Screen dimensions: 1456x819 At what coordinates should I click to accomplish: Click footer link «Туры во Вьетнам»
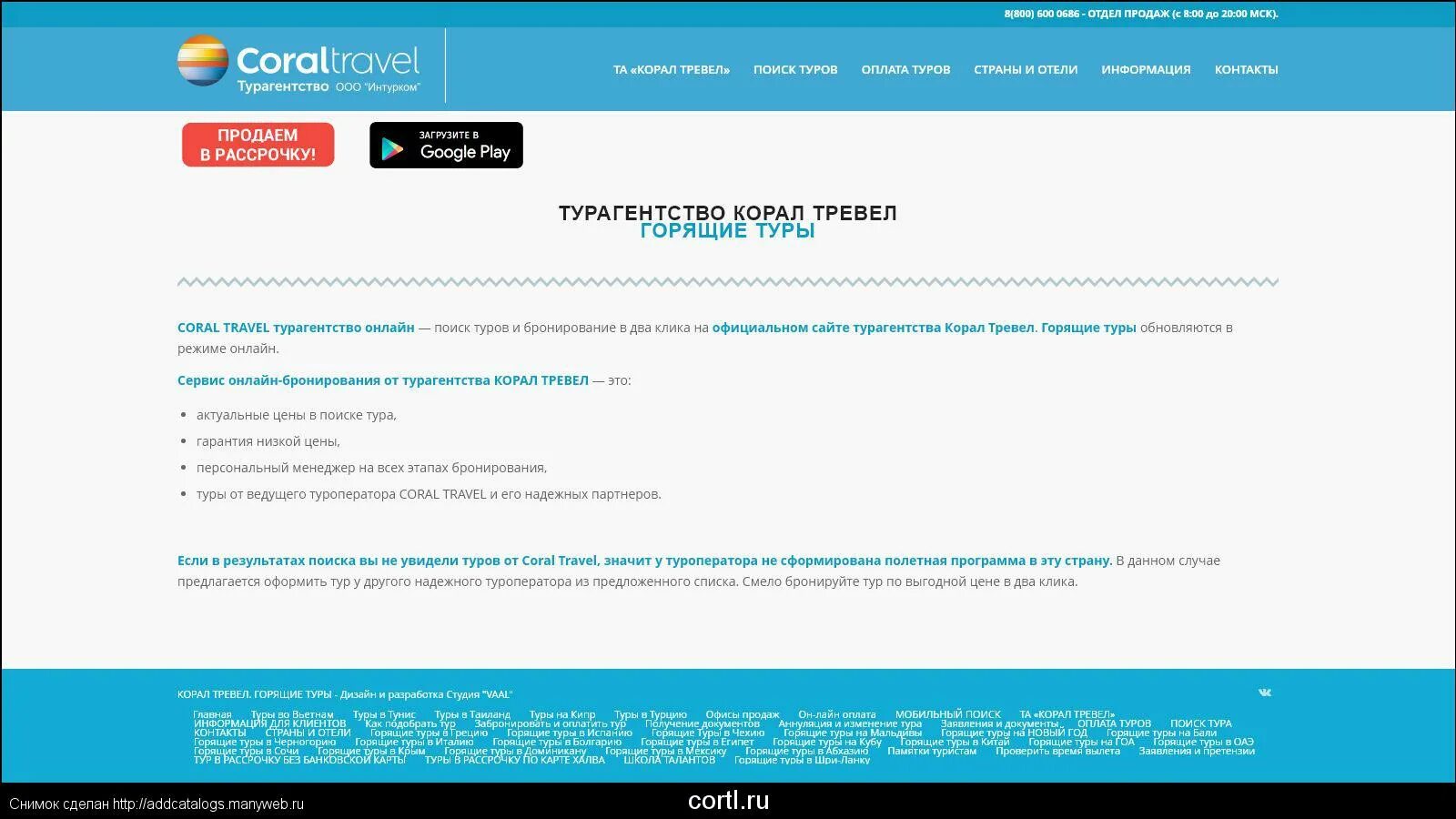(292, 714)
